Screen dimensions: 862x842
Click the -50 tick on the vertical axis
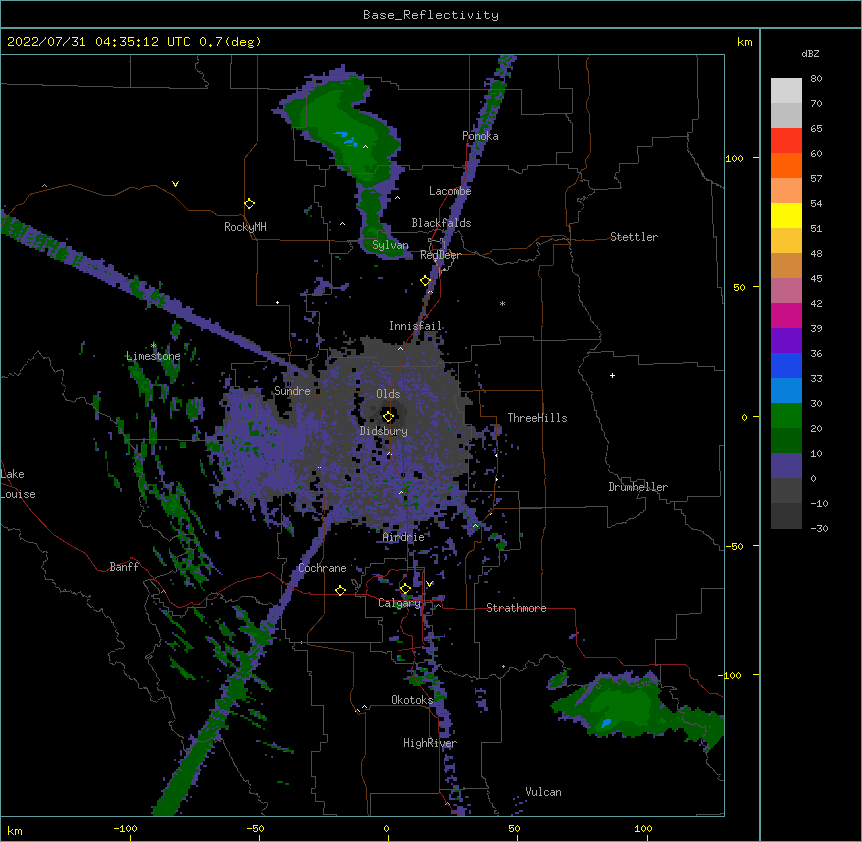(x=734, y=546)
